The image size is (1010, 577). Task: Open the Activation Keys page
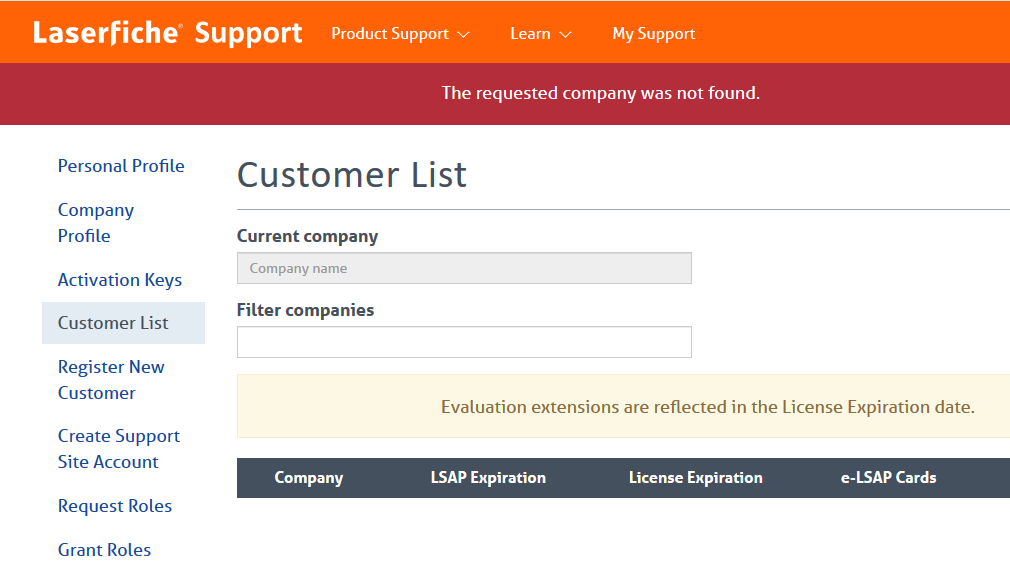click(x=120, y=280)
